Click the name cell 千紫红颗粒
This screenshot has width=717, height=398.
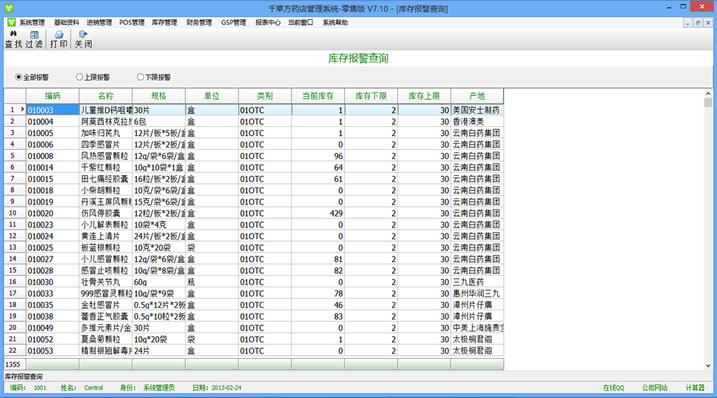pyautogui.click(x=106, y=167)
